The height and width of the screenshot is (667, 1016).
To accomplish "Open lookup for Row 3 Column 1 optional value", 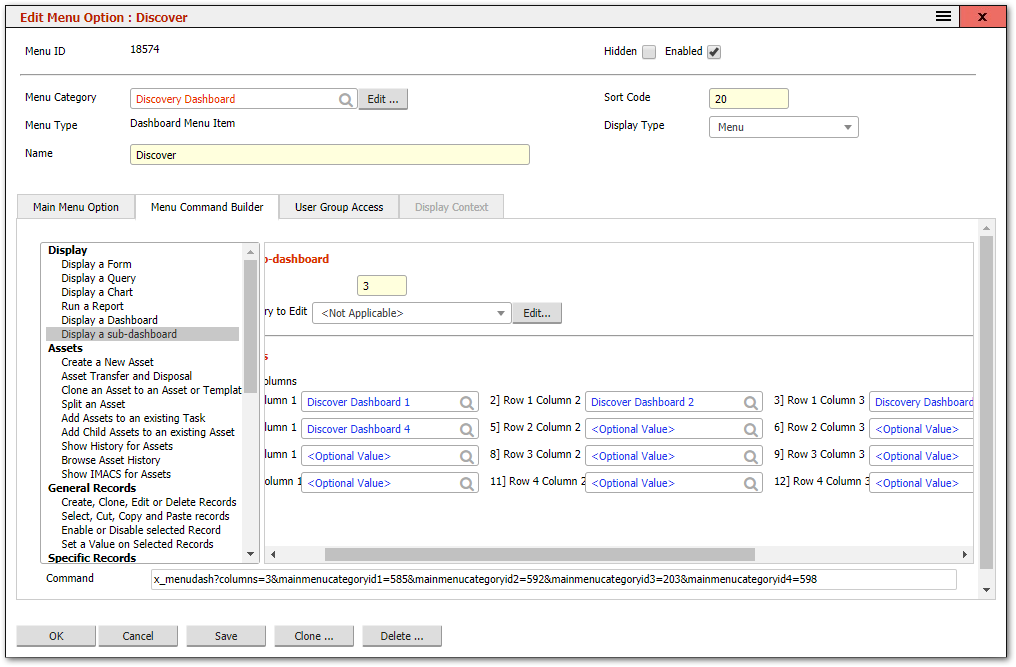I will (x=466, y=456).
